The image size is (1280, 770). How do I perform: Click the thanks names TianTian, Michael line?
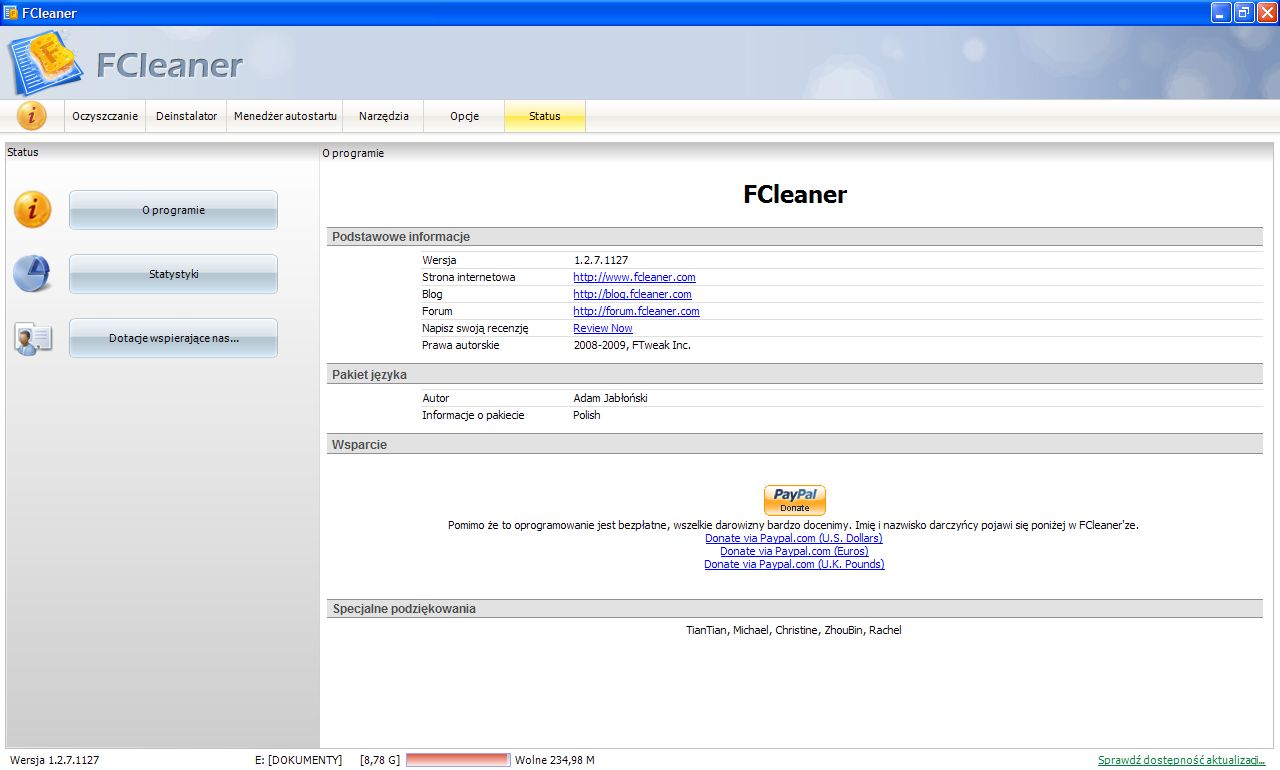point(794,630)
